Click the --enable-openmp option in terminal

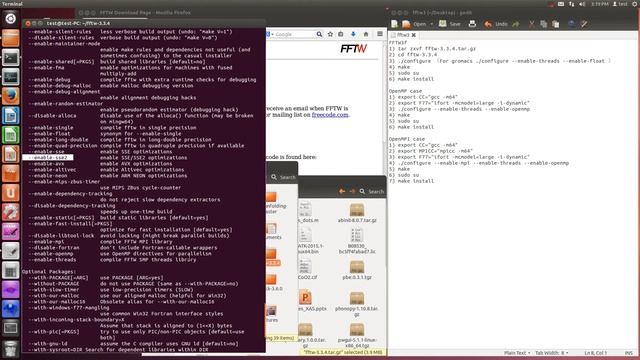click(x=51, y=253)
